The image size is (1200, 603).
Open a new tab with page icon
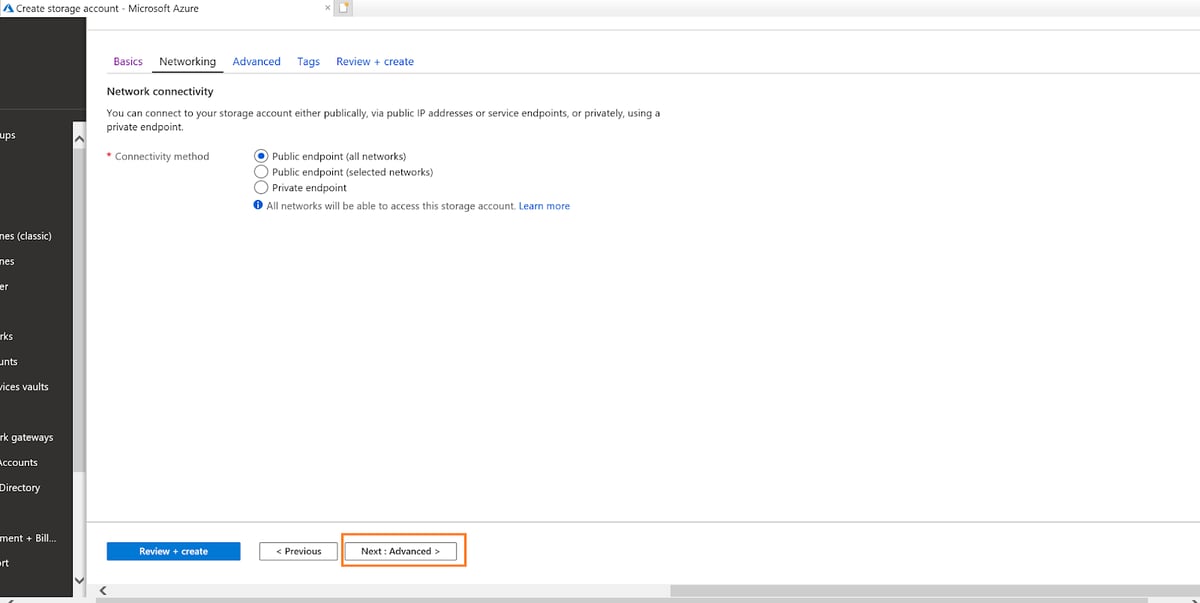(x=343, y=8)
